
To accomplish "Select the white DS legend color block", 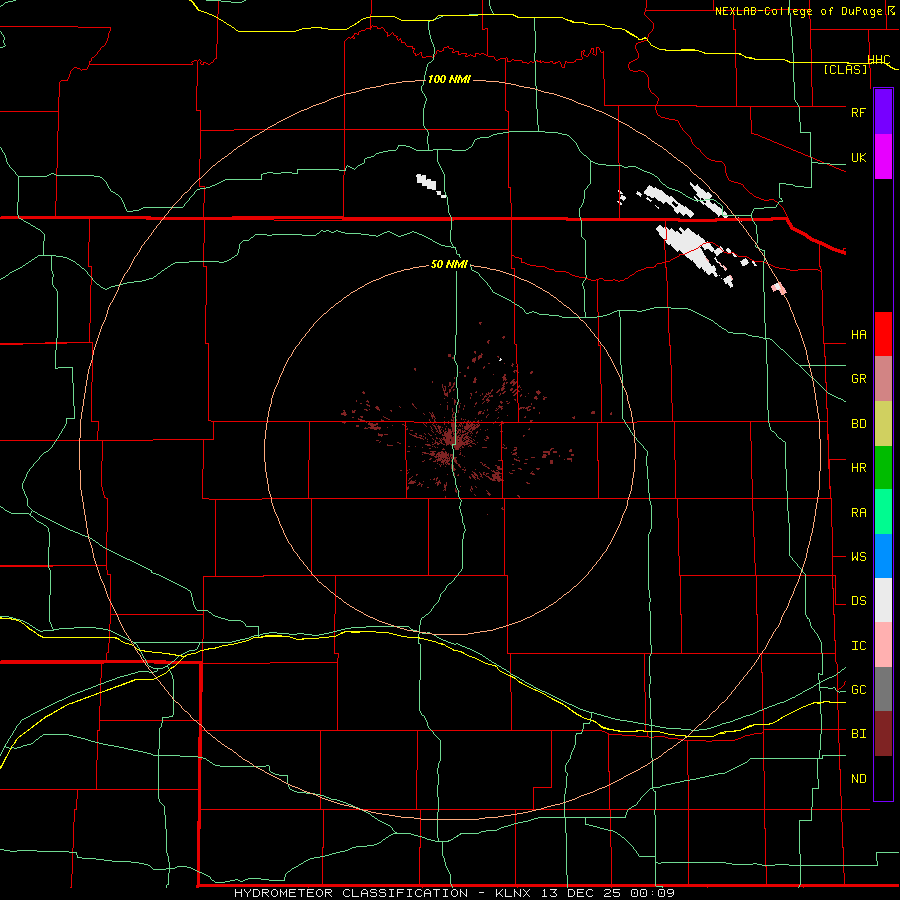I will click(883, 600).
